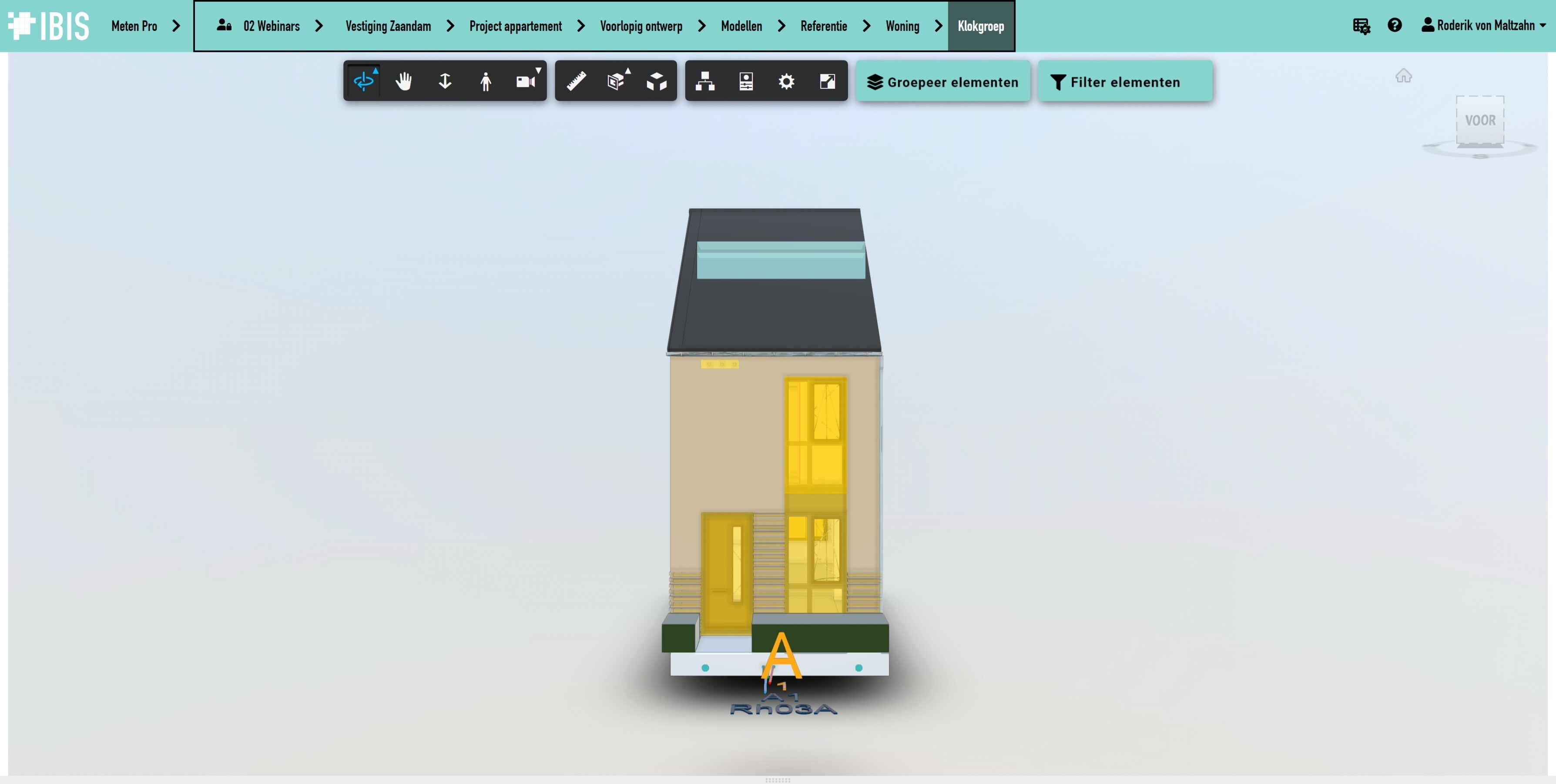Select the Zoom dolly tool
This screenshot has width=1556, height=784.
coord(445,81)
